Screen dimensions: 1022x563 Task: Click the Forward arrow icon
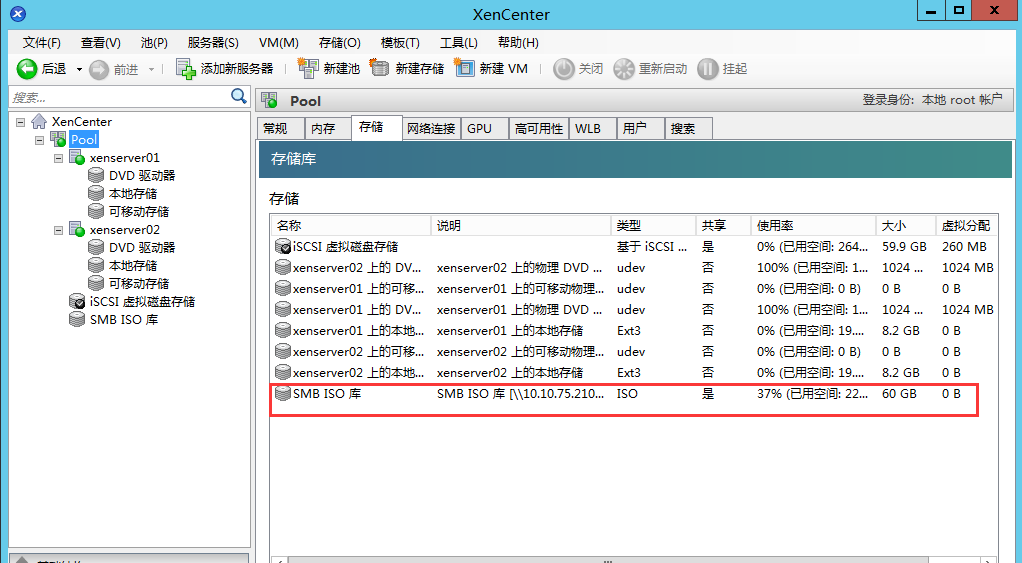click(x=99, y=69)
